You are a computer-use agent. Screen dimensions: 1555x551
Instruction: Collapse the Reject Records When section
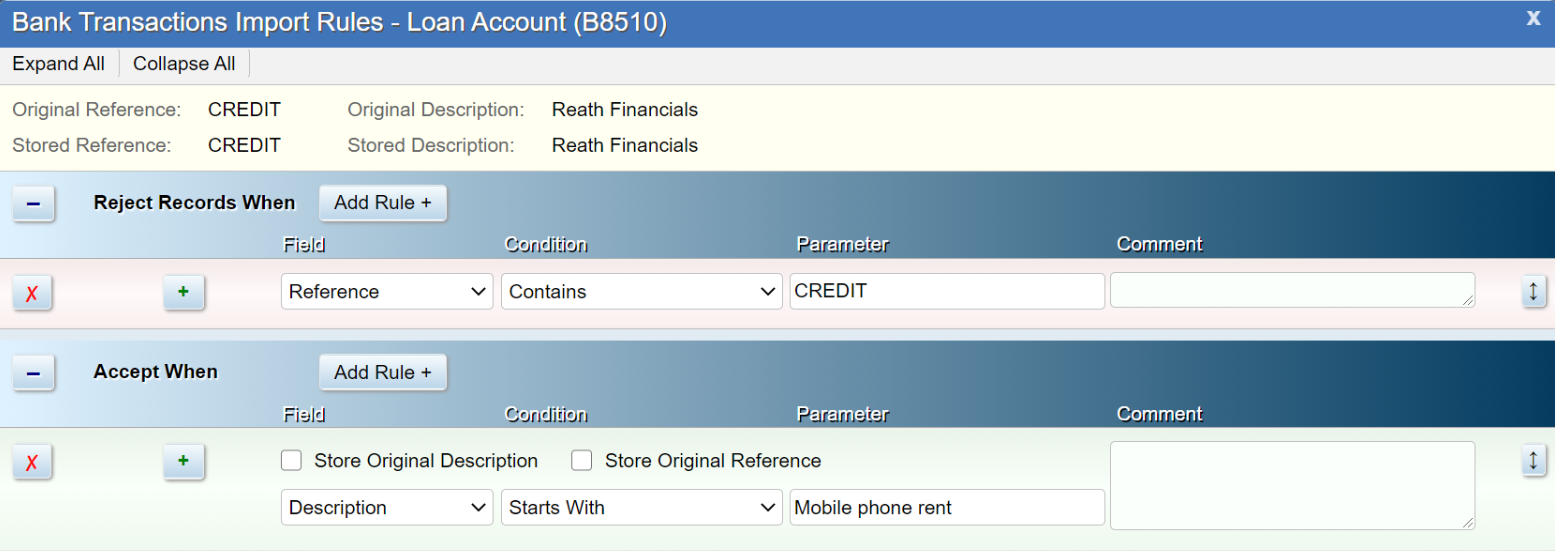33,203
